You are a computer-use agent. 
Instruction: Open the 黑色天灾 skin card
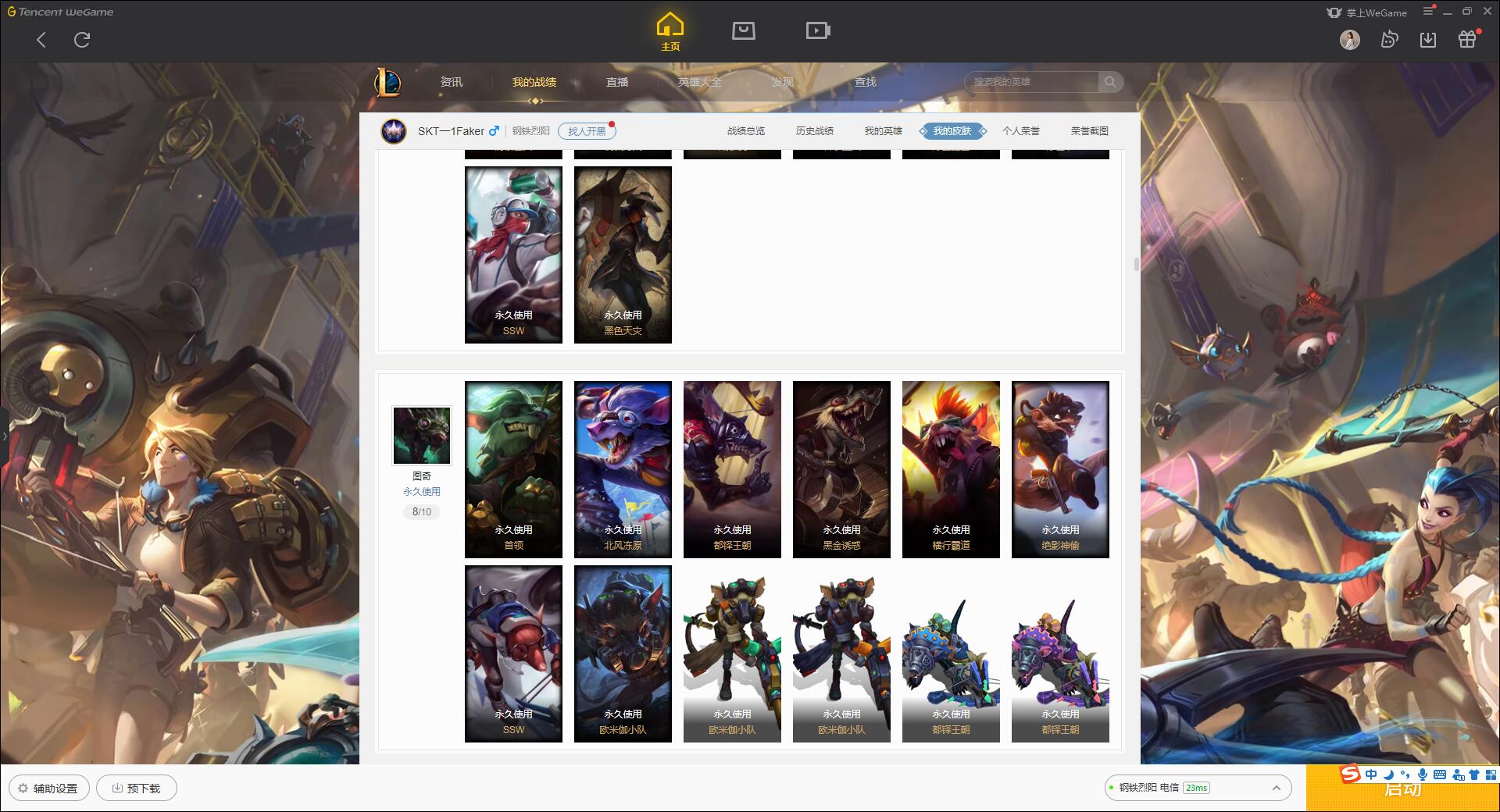(x=623, y=255)
